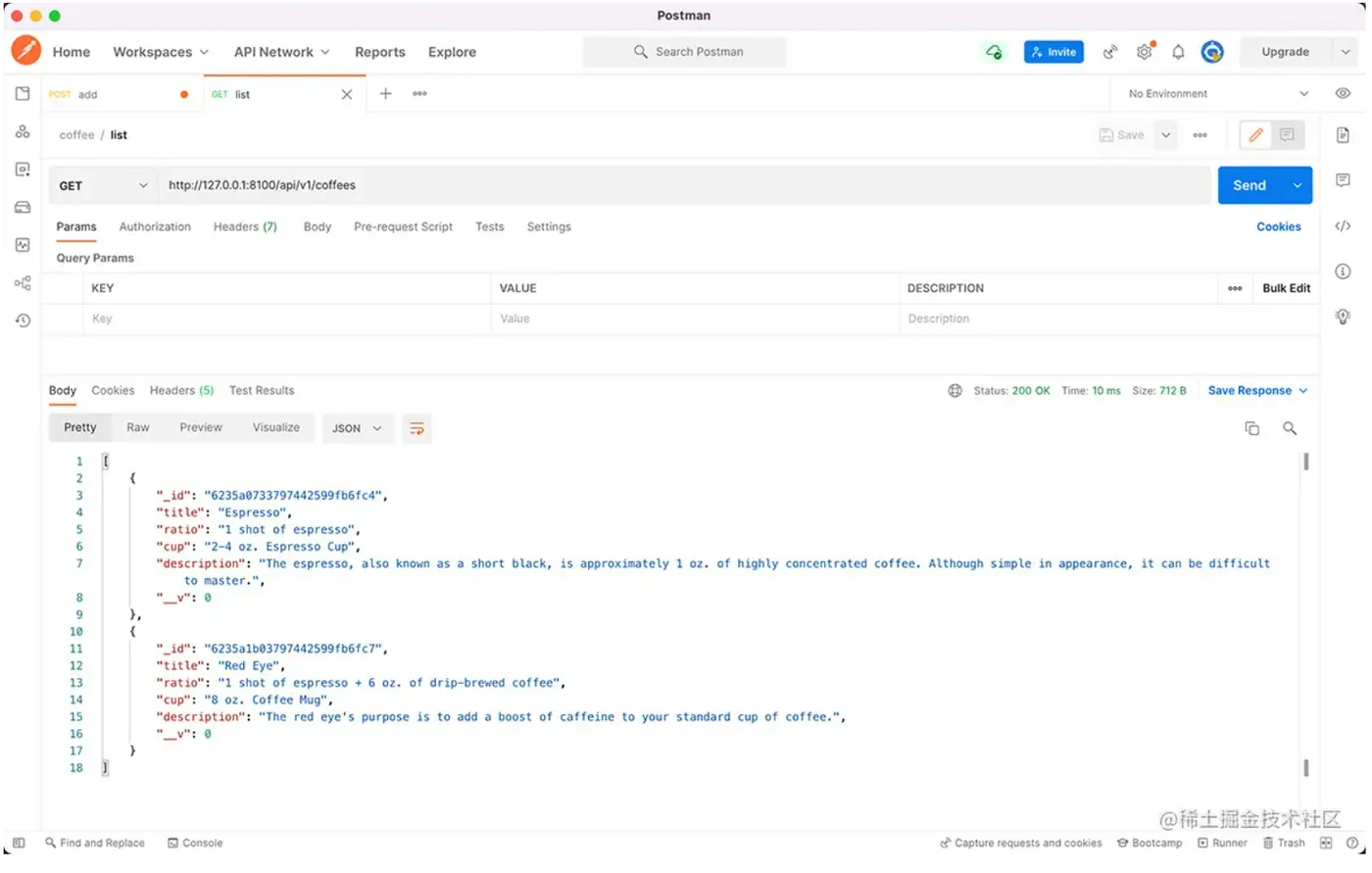
Task: Open the Send button dropdown arrow
Action: (1298, 185)
